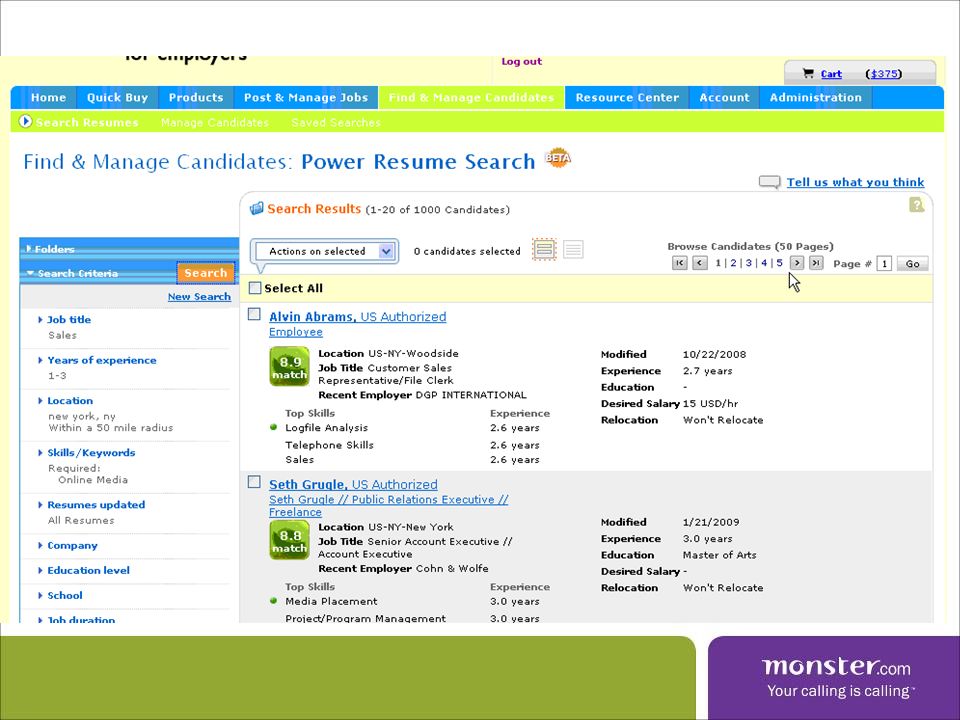Click Seth Grugle 8.8 match badge

pos(289,540)
